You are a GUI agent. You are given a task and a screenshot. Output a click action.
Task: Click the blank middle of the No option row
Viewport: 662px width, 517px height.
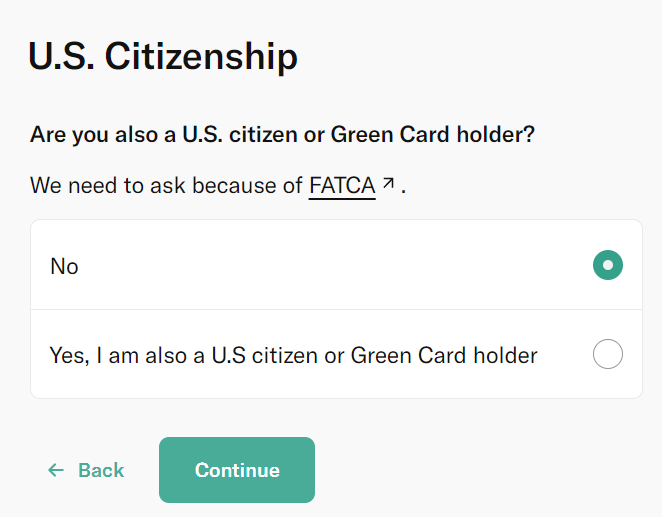click(330, 266)
